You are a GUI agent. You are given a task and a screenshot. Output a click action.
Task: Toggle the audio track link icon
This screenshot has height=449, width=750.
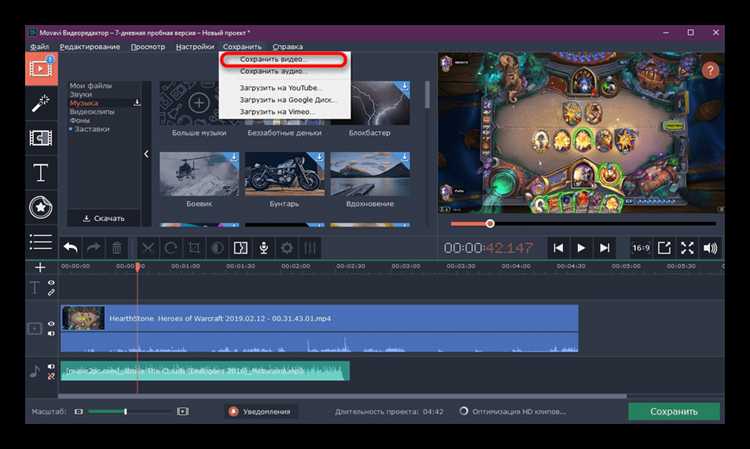[51, 376]
